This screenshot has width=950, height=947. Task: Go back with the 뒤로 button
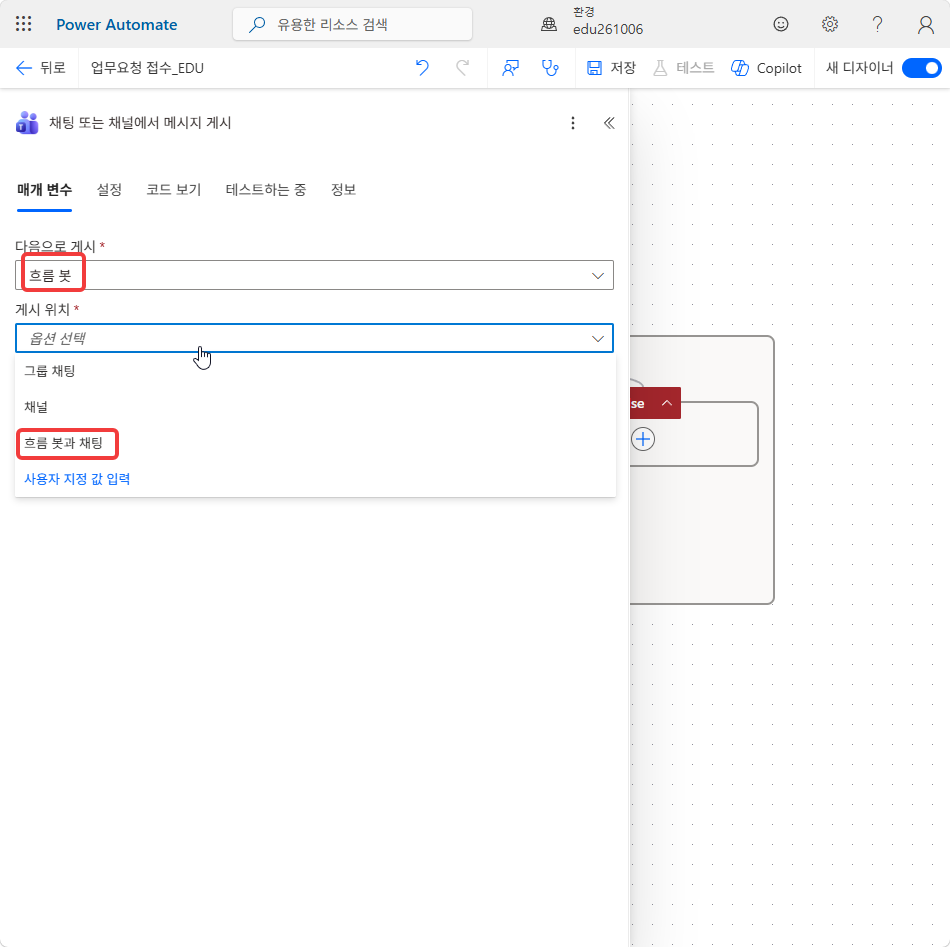click(x=40, y=68)
